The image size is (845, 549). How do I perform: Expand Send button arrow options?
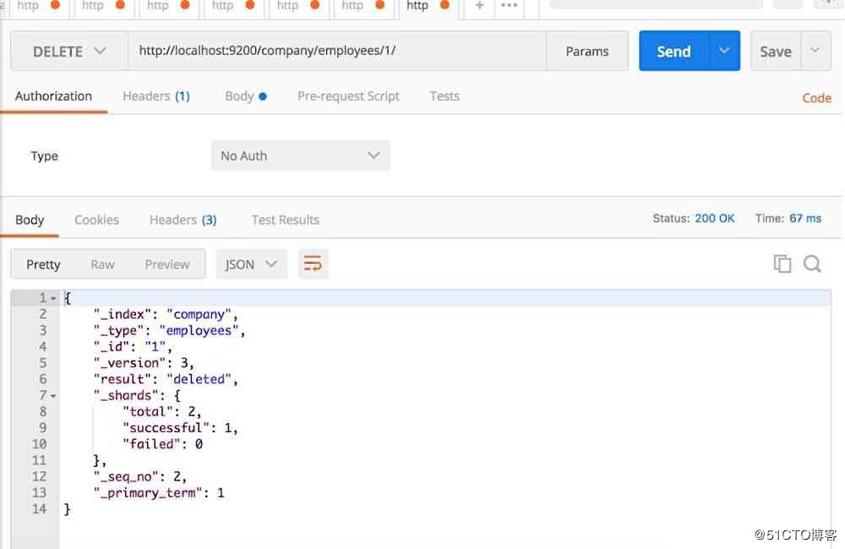724,51
